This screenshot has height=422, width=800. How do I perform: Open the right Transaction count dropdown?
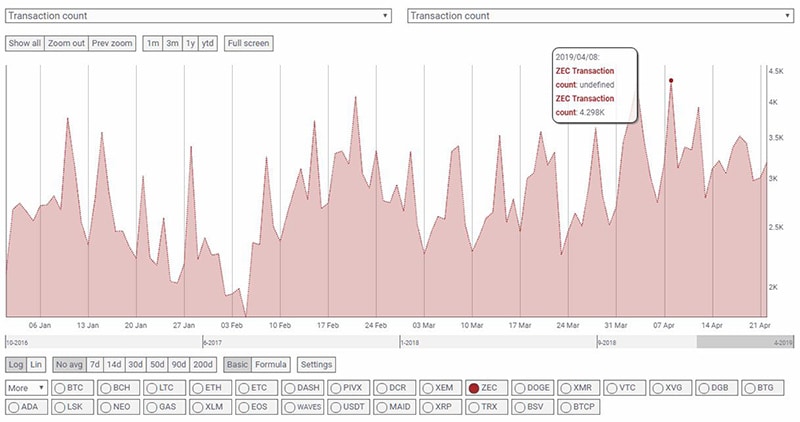[x=600, y=16]
